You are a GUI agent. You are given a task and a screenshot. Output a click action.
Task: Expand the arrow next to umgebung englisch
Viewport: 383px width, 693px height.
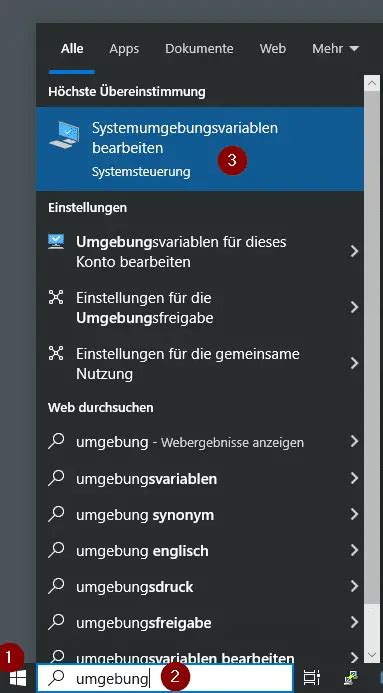pos(354,550)
